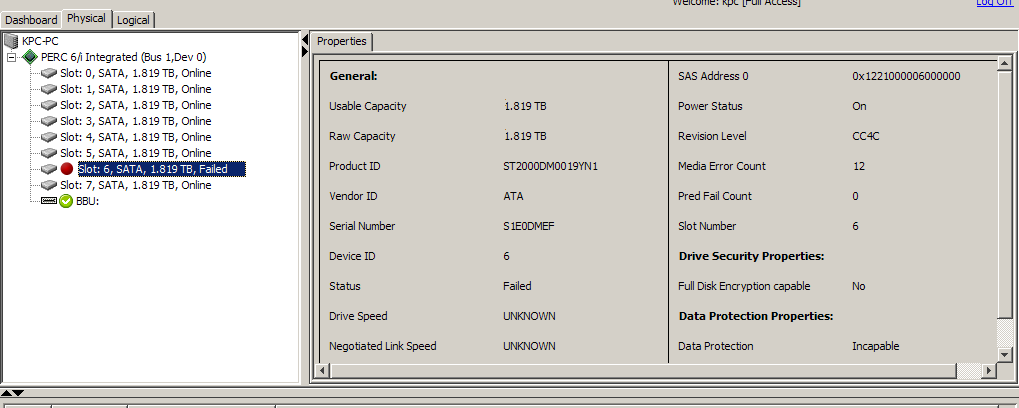
Task: Select Slot: 4, SATA, 1.819 TB, Online
Action: tap(136, 137)
